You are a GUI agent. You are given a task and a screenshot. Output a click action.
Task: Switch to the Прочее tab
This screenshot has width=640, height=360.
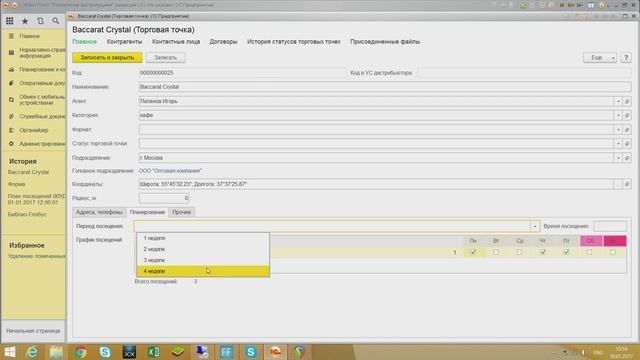pos(182,212)
